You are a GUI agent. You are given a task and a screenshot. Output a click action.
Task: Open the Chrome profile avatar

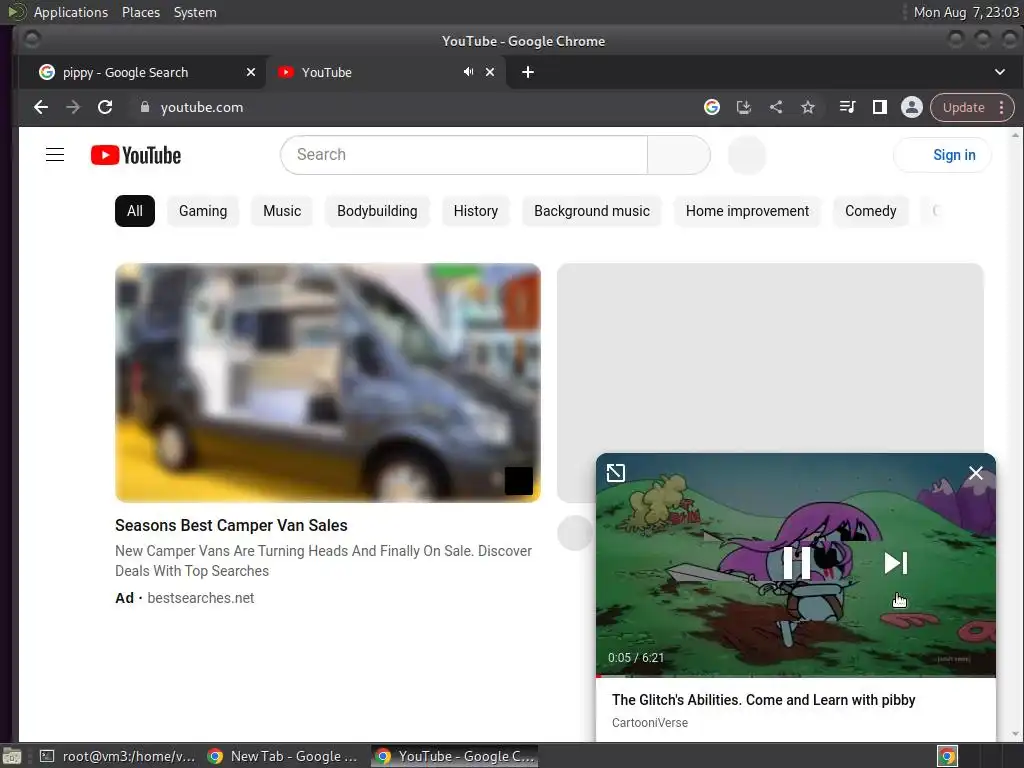[x=912, y=107]
